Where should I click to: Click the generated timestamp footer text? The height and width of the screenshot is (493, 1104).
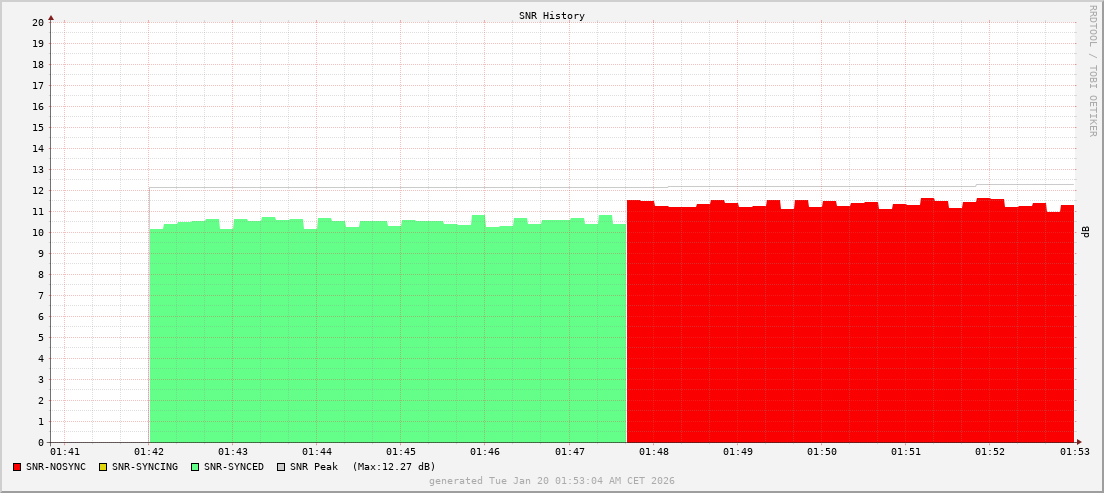[x=552, y=481]
